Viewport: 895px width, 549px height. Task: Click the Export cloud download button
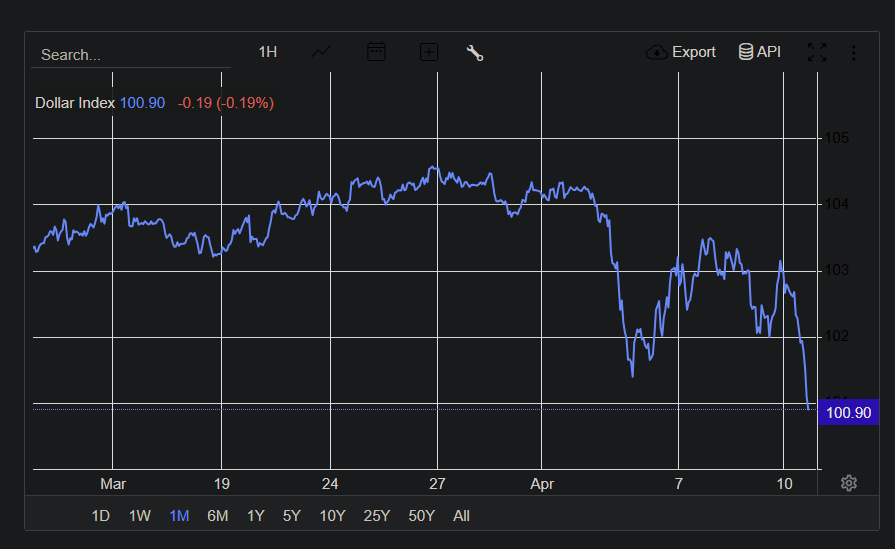point(680,52)
